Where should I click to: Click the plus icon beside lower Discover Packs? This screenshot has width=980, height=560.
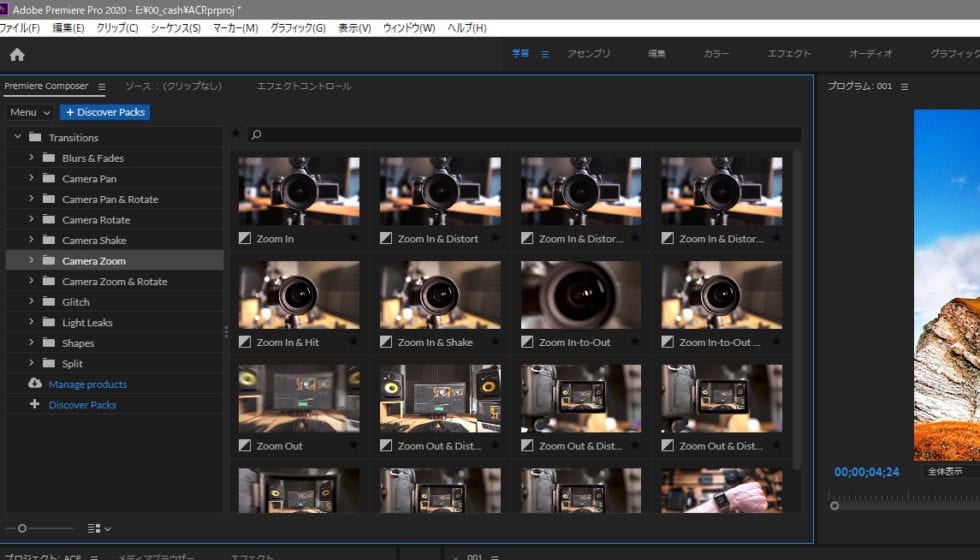[x=35, y=405]
